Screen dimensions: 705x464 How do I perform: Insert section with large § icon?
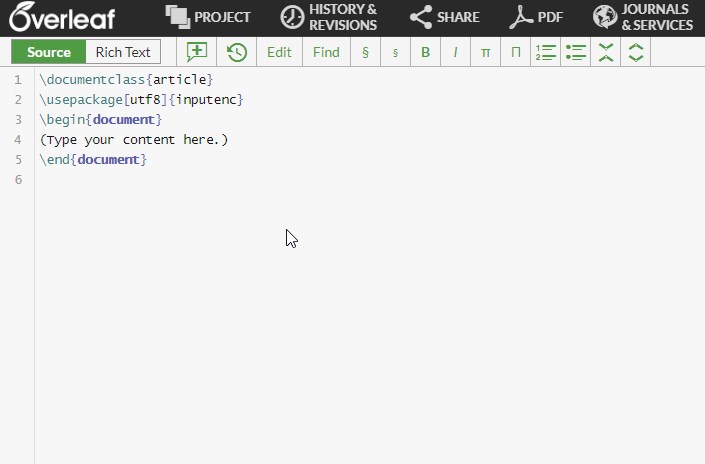point(365,52)
